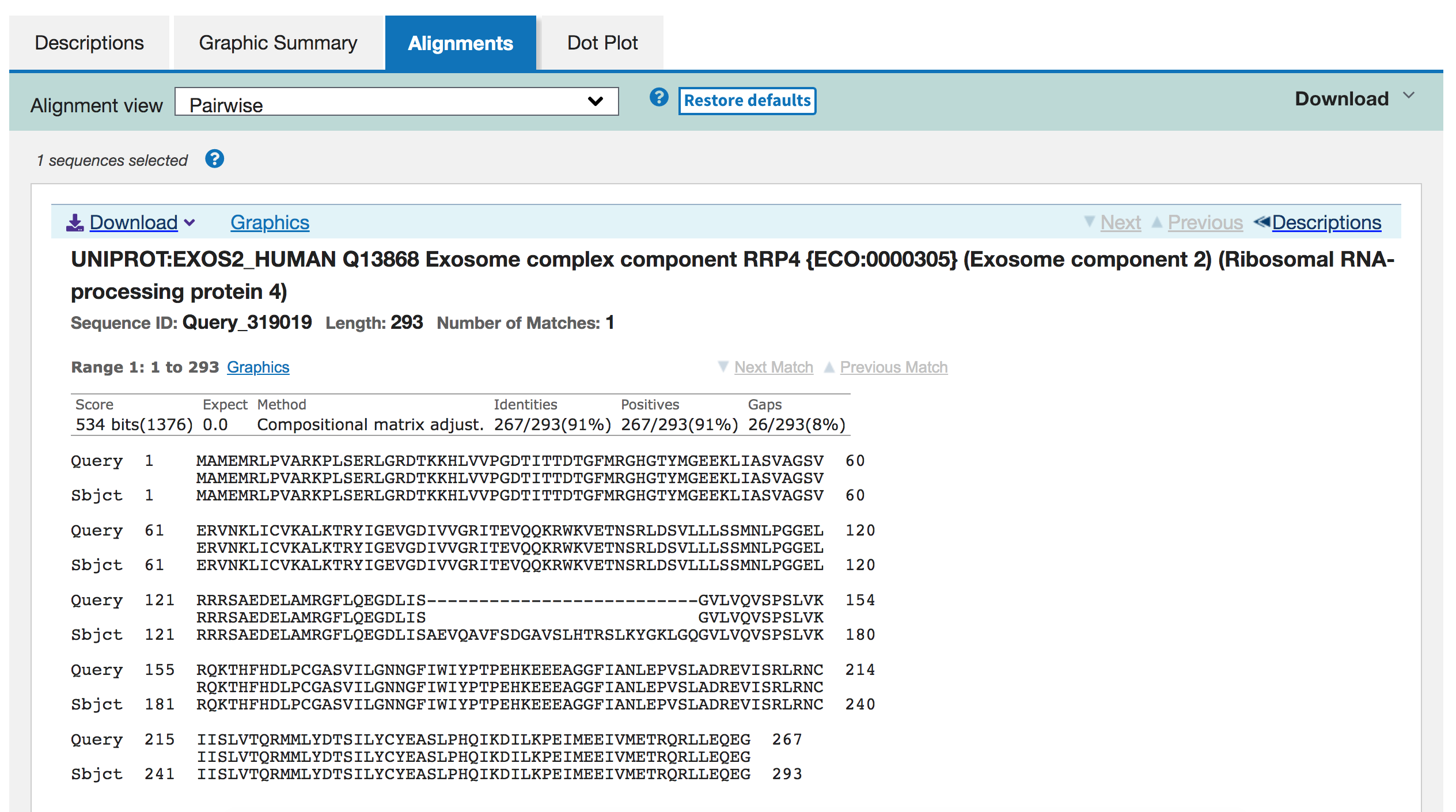The height and width of the screenshot is (812, 1456).
Task: Click the up triangle on Previous Match
Action: point(829,367)
